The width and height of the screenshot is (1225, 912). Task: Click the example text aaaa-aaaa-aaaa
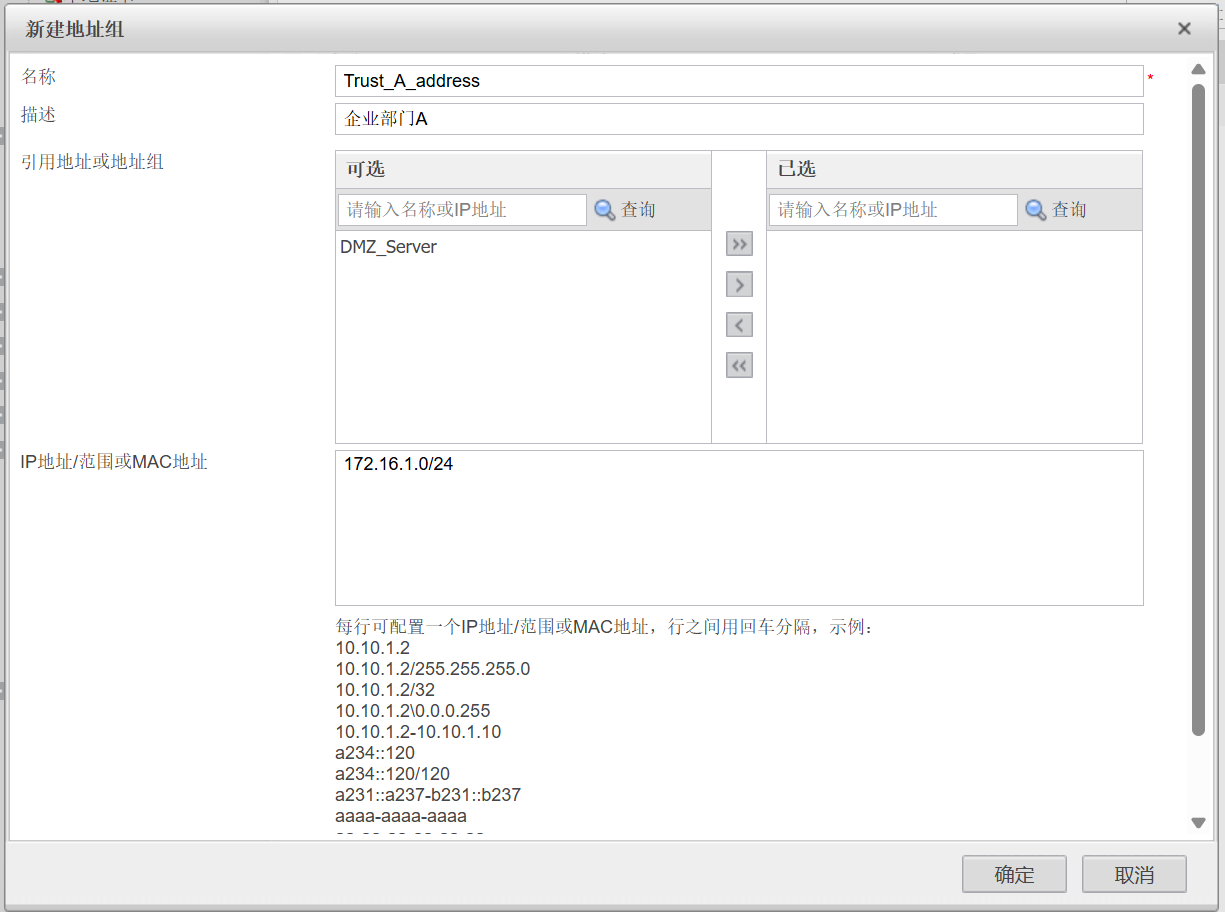401,816
